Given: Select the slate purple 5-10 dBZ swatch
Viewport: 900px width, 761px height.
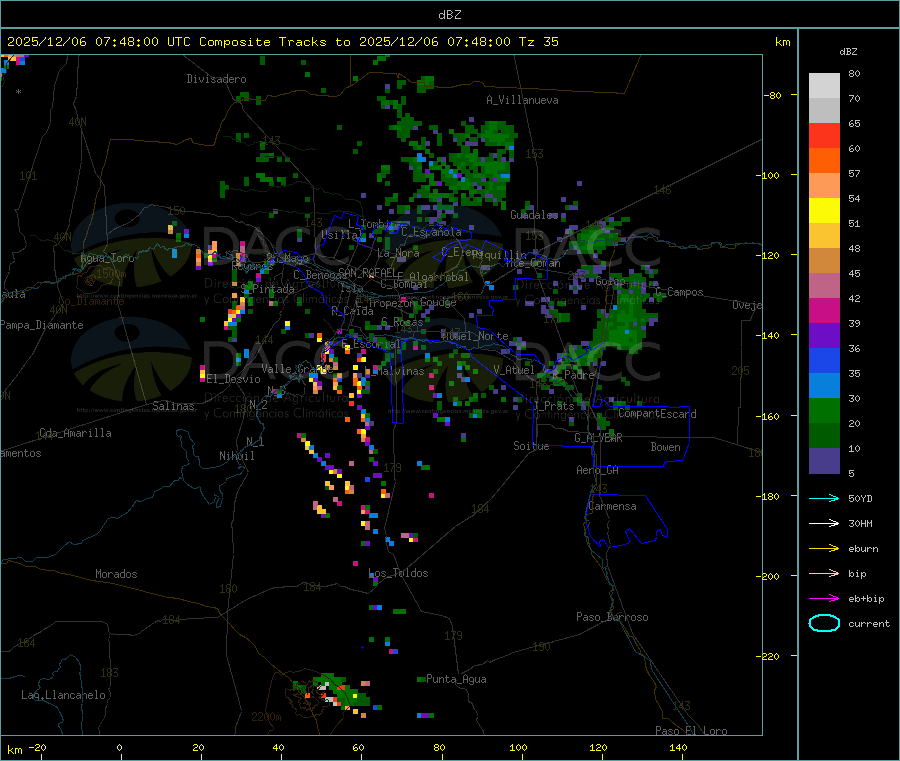Looking at the screenshot, I should tap(824, 461).
